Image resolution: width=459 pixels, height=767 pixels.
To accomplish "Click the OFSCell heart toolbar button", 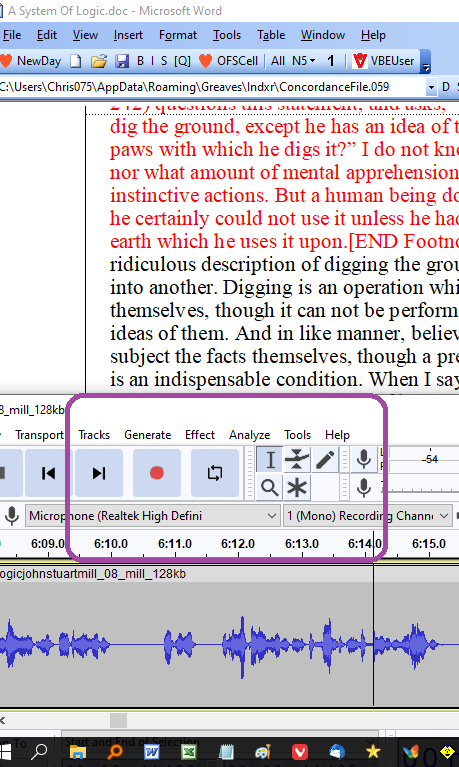I will pos(229,61).
